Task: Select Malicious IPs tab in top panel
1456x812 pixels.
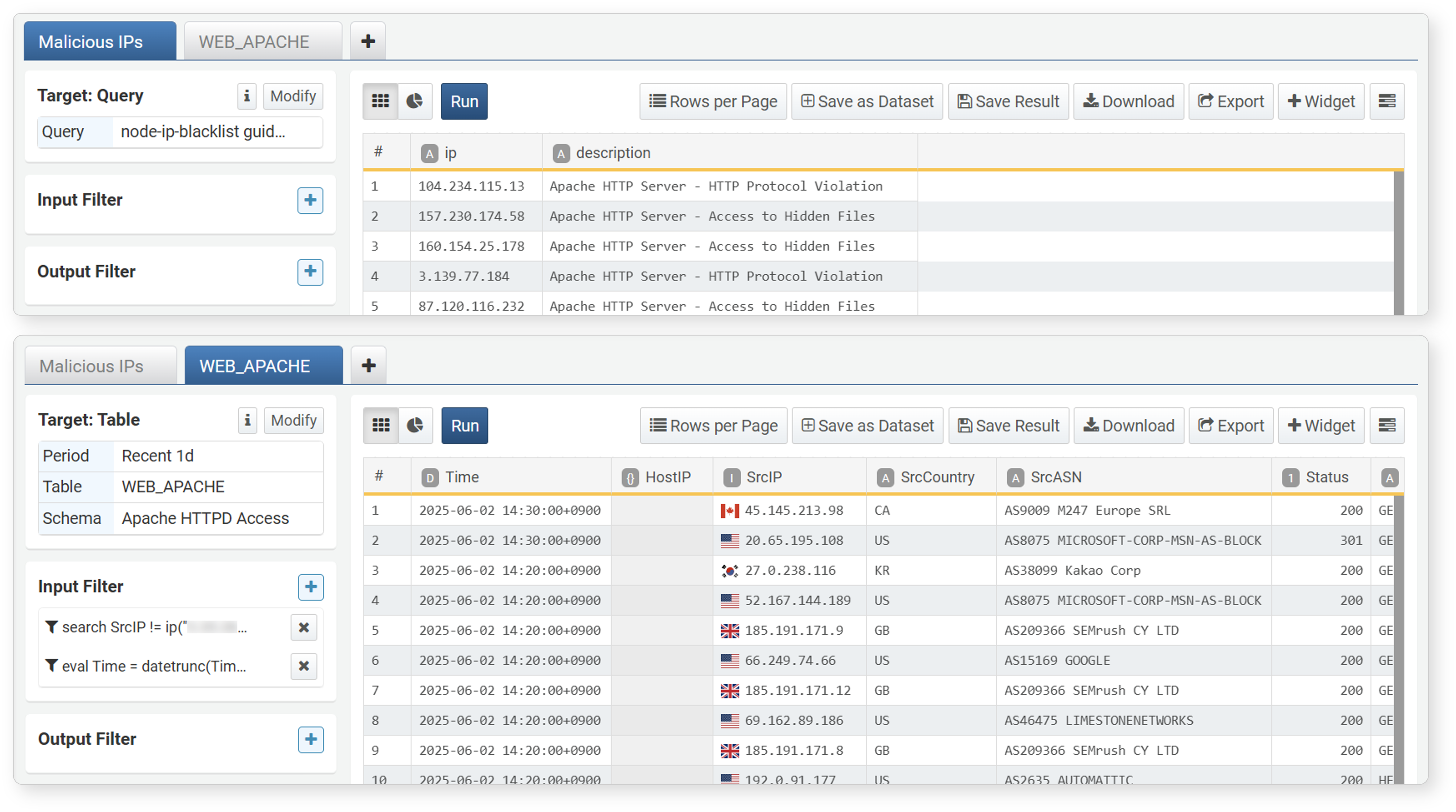Action: [100, 41]
